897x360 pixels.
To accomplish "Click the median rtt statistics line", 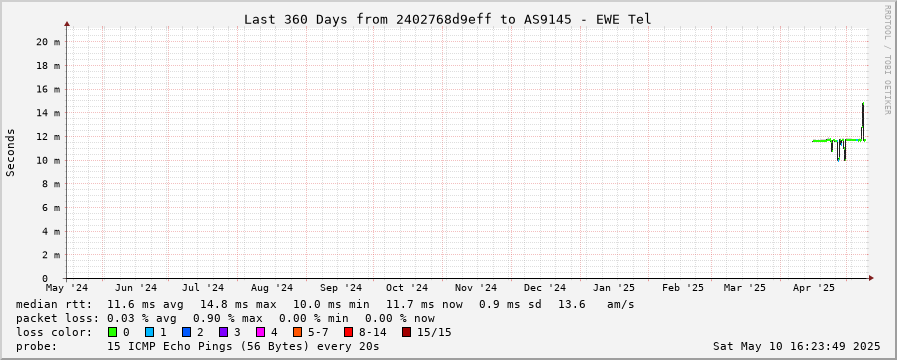I will (325, 304).
